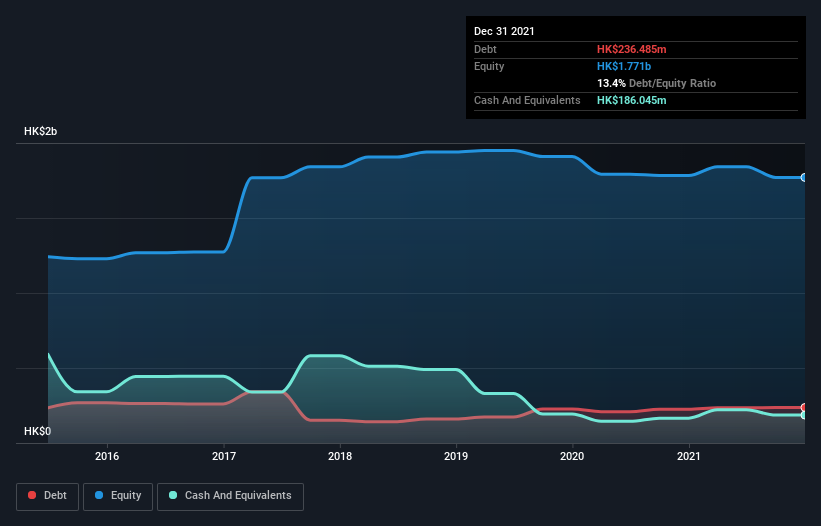Click the tooltip Cash And Equivalents label
This screenshot has height=526, width=821.
(527, 100)
